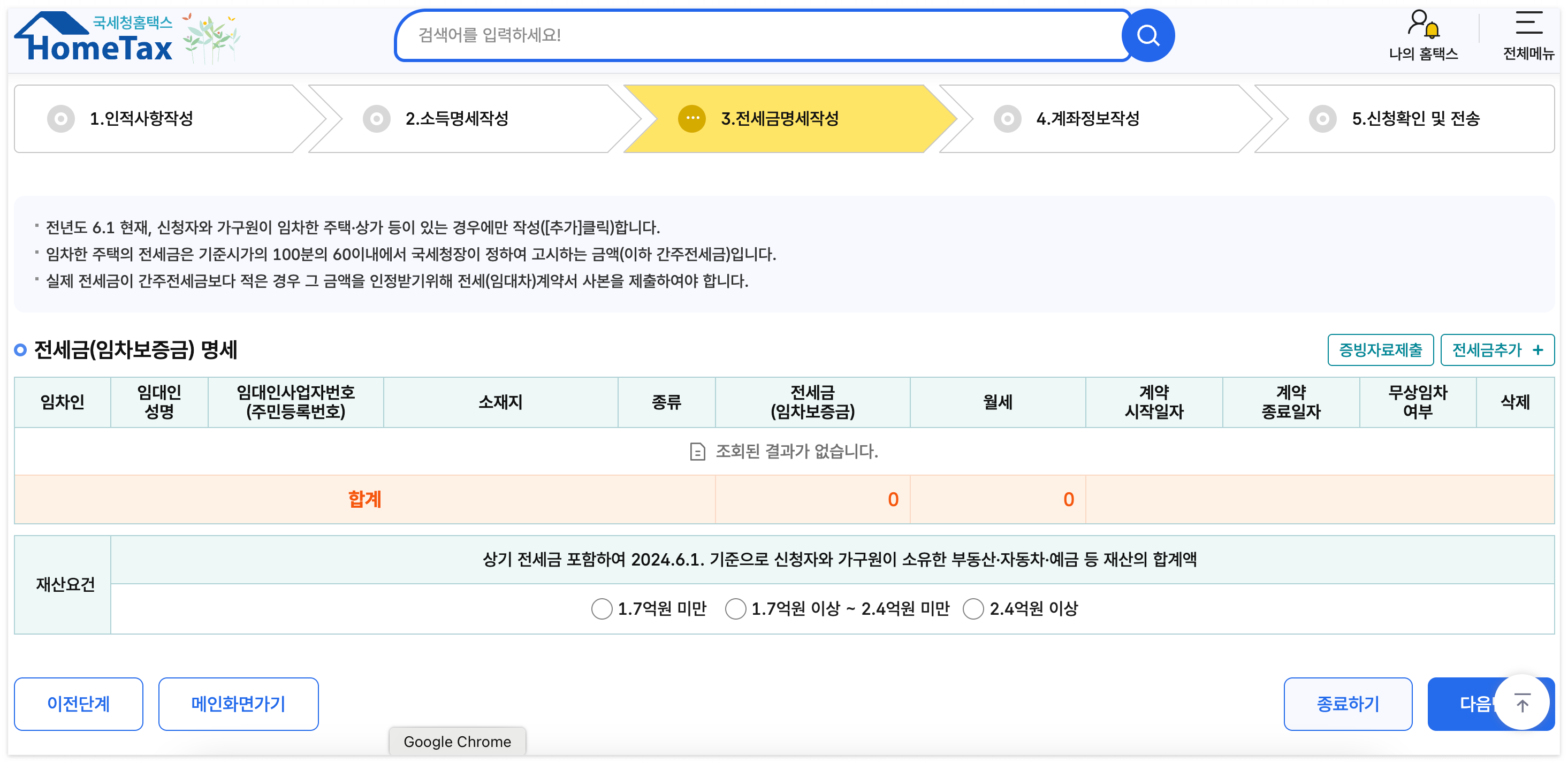The height and width of the screenshot is (763, 1568).
Task: Click the step 5 circle icon
Action: coord(1323,119)
